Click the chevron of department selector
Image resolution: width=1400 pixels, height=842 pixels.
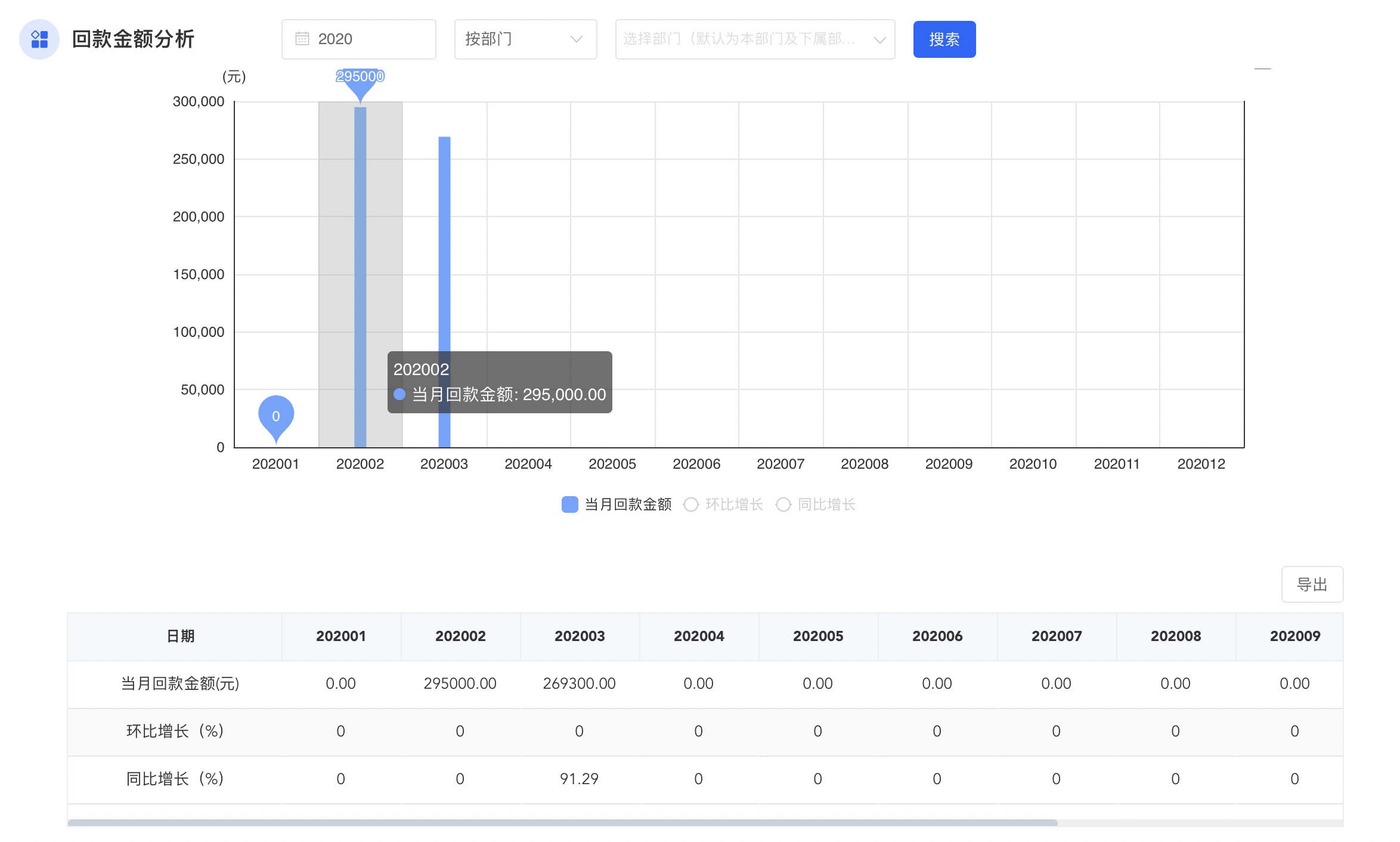coord(879,40)
